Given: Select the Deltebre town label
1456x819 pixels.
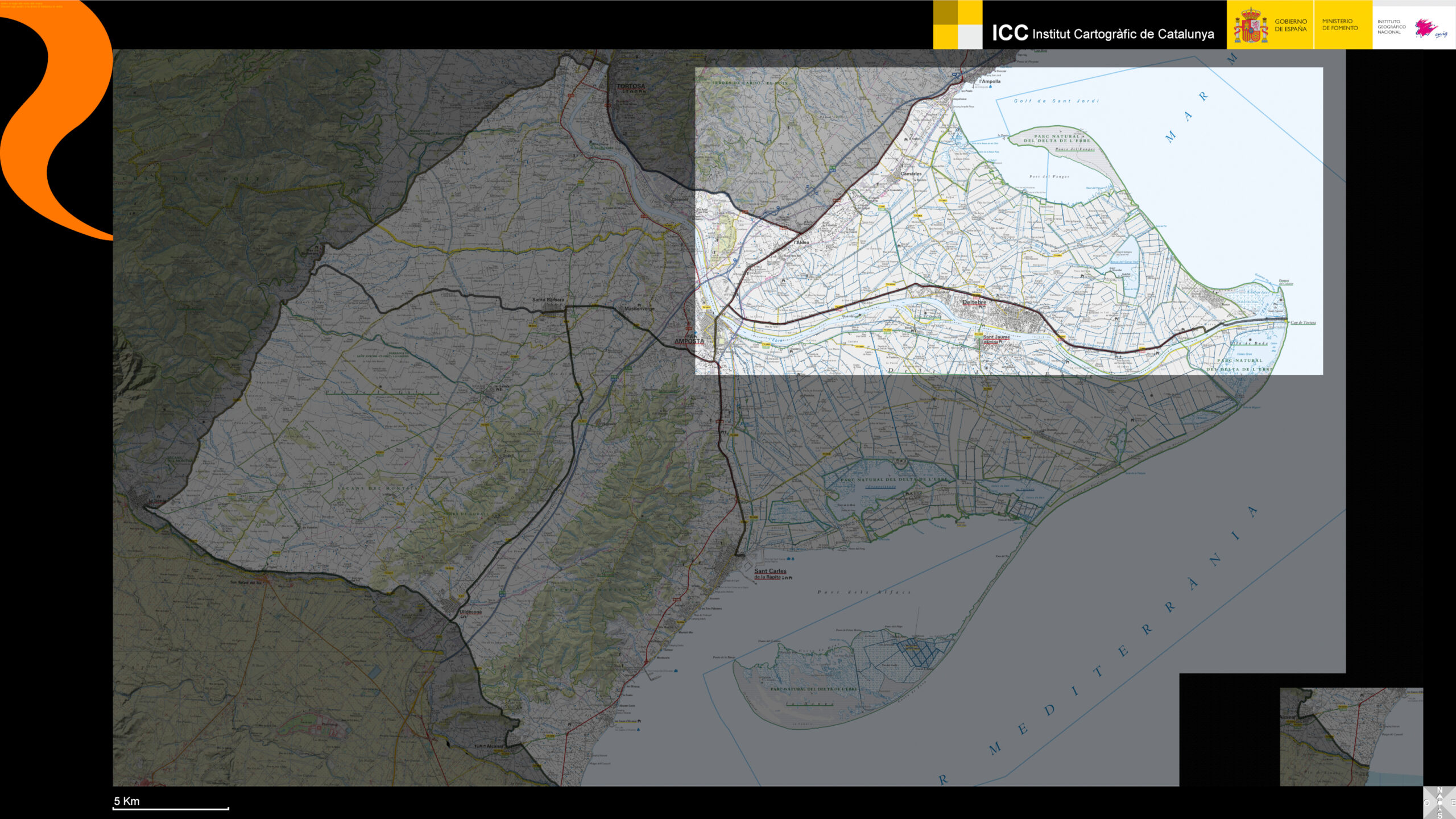Looking at the screenshot, I should pyautogui.click(x=974, y=302).
